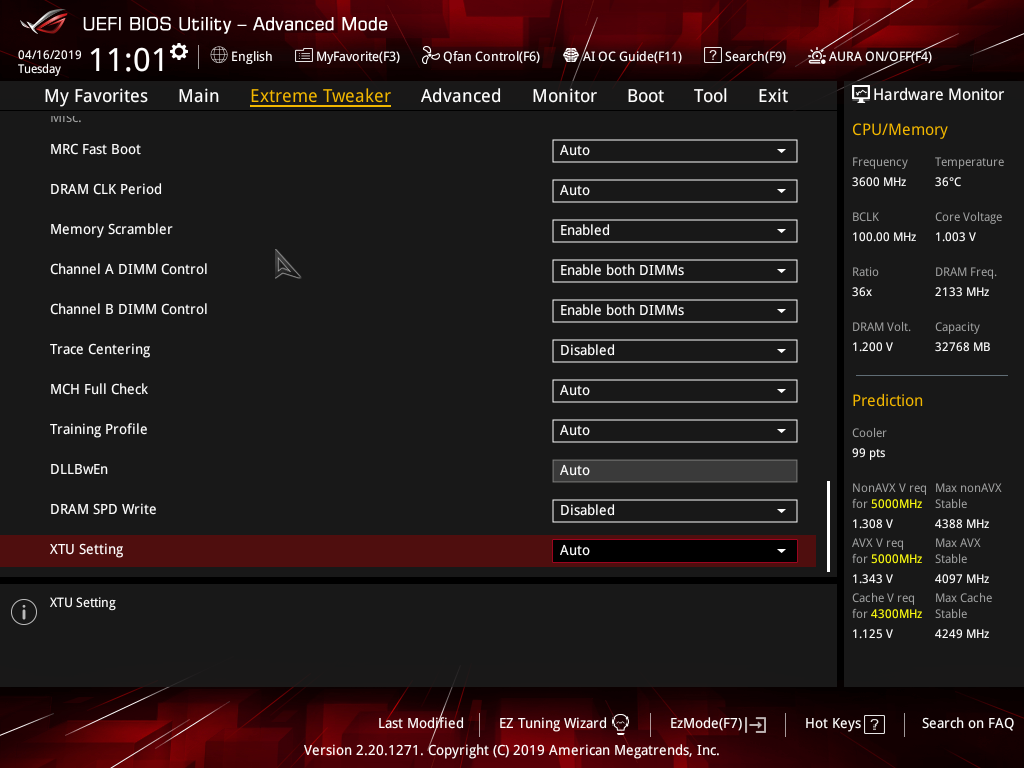The image size is (1024, 768).
Task: Open Trace Centering dropdown
Action: [x=675, y=351]
